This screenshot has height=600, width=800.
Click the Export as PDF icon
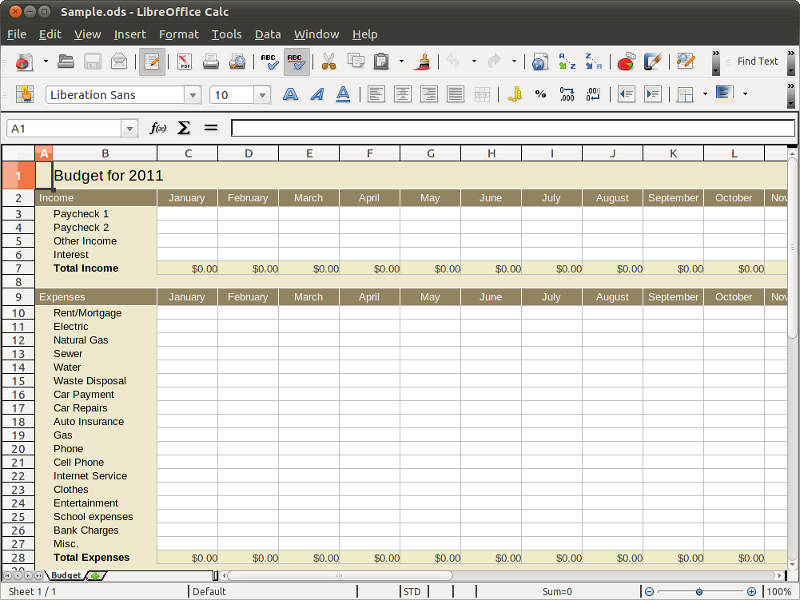coord(184,62)
